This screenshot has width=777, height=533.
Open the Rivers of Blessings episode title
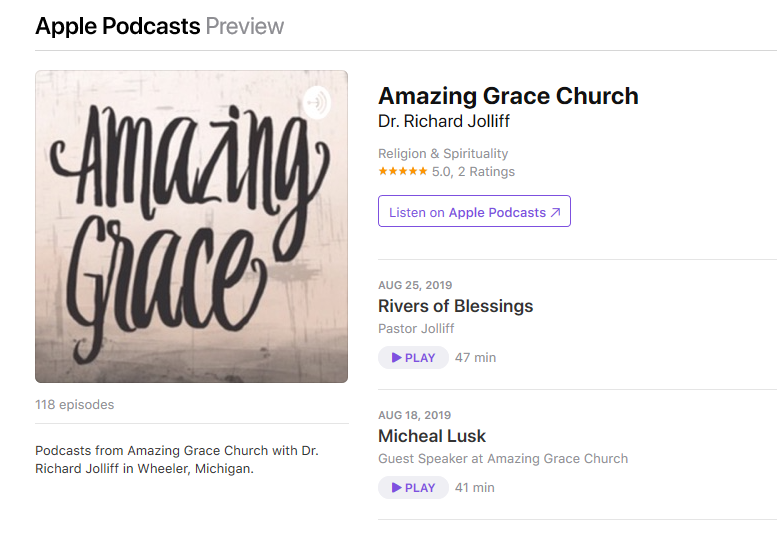pos(455,306)
